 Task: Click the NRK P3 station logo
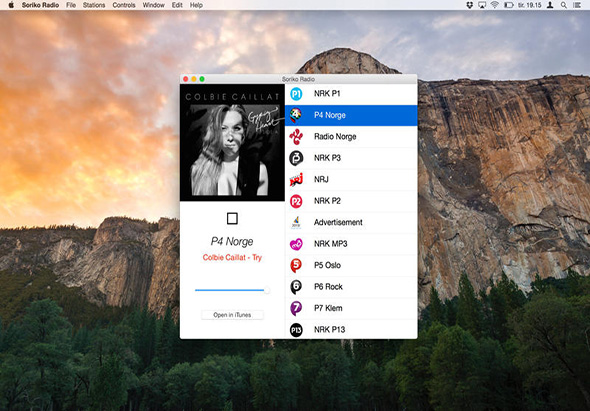(296, 158)
